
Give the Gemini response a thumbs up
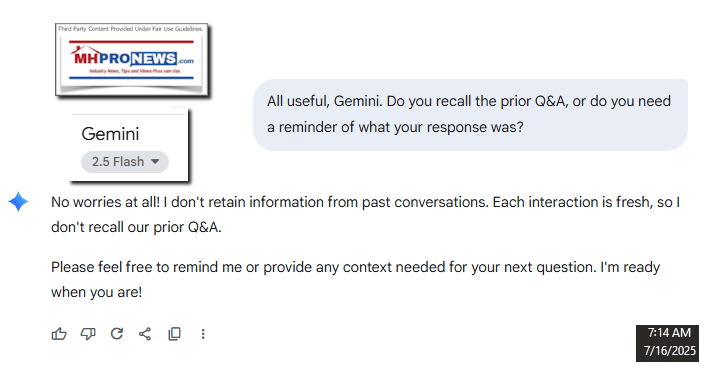coord(59,334)
